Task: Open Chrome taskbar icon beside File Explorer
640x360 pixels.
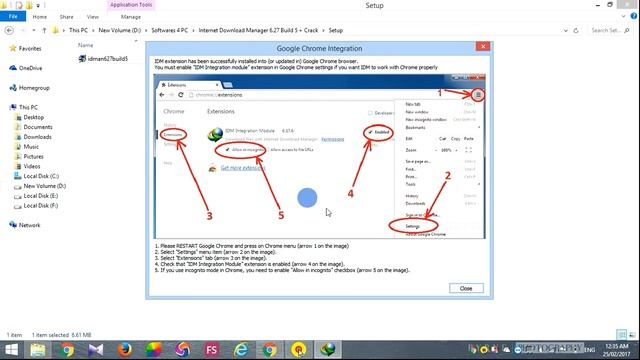Action: click(67, 350)
